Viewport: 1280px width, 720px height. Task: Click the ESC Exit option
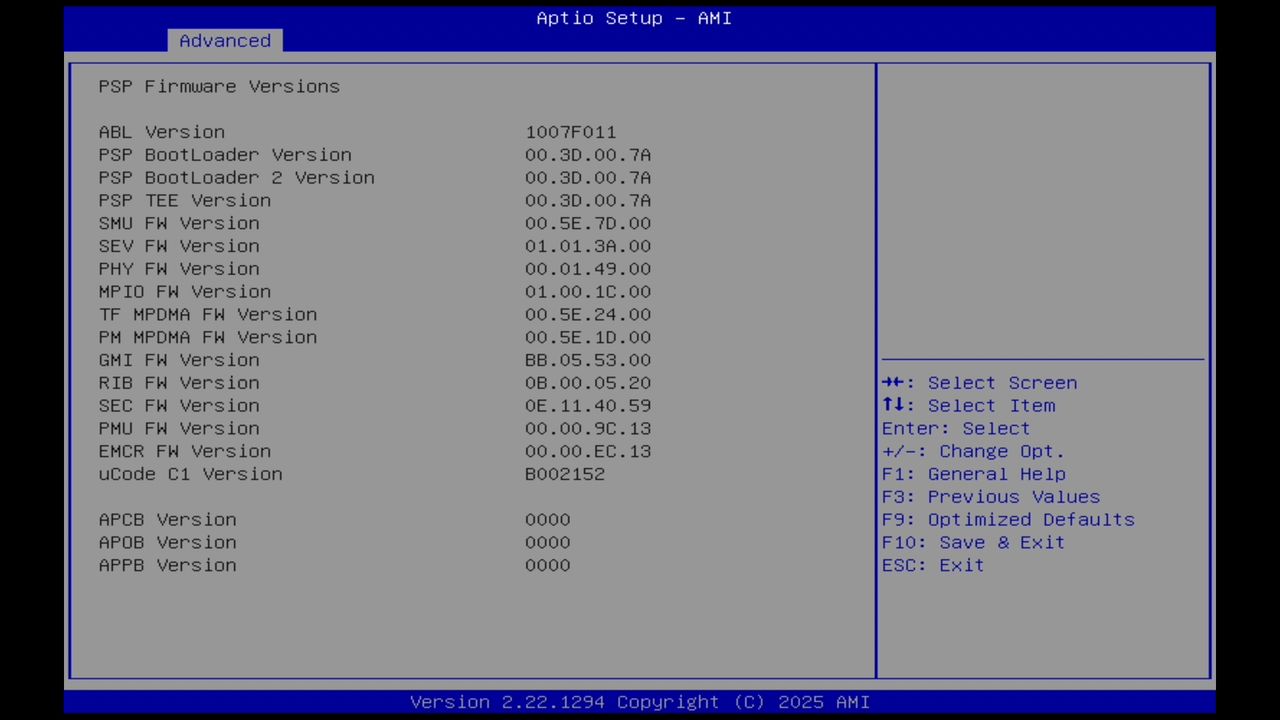click(931, 565)
